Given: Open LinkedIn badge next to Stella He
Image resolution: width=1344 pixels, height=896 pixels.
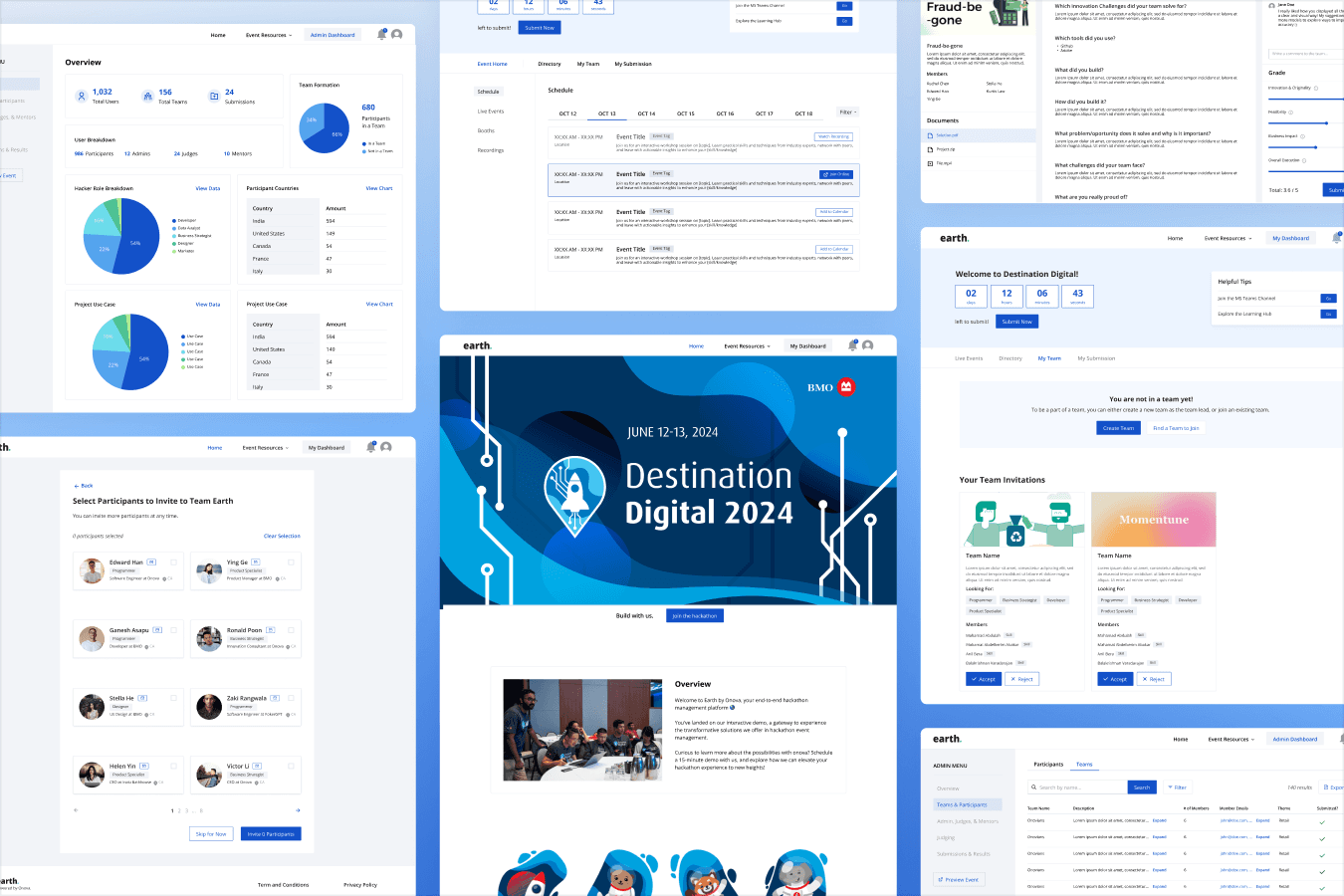Looking at the screenshot, I should click(x=142, y=698).
